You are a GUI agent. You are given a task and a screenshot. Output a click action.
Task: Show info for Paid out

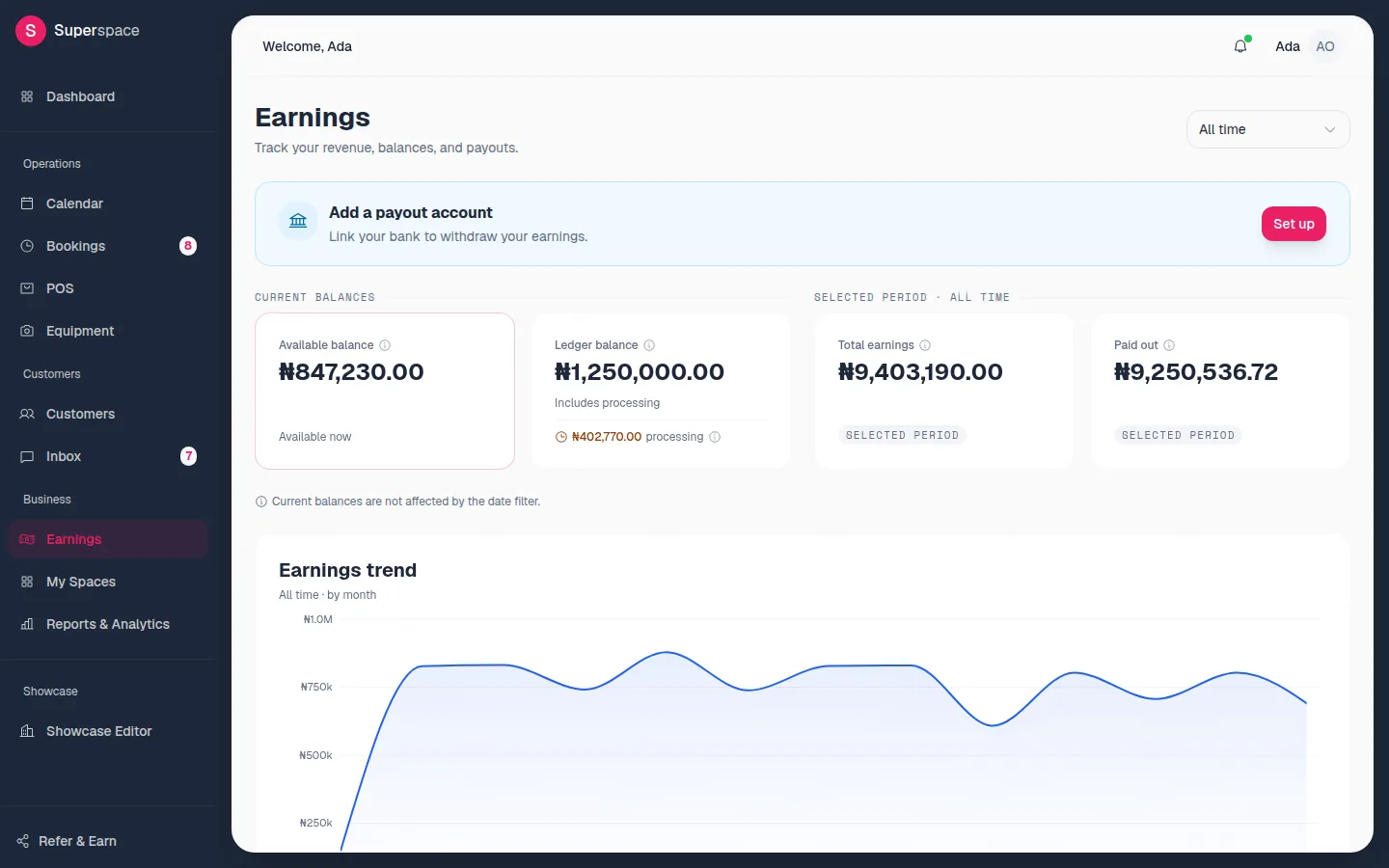tap(1169, 345)
